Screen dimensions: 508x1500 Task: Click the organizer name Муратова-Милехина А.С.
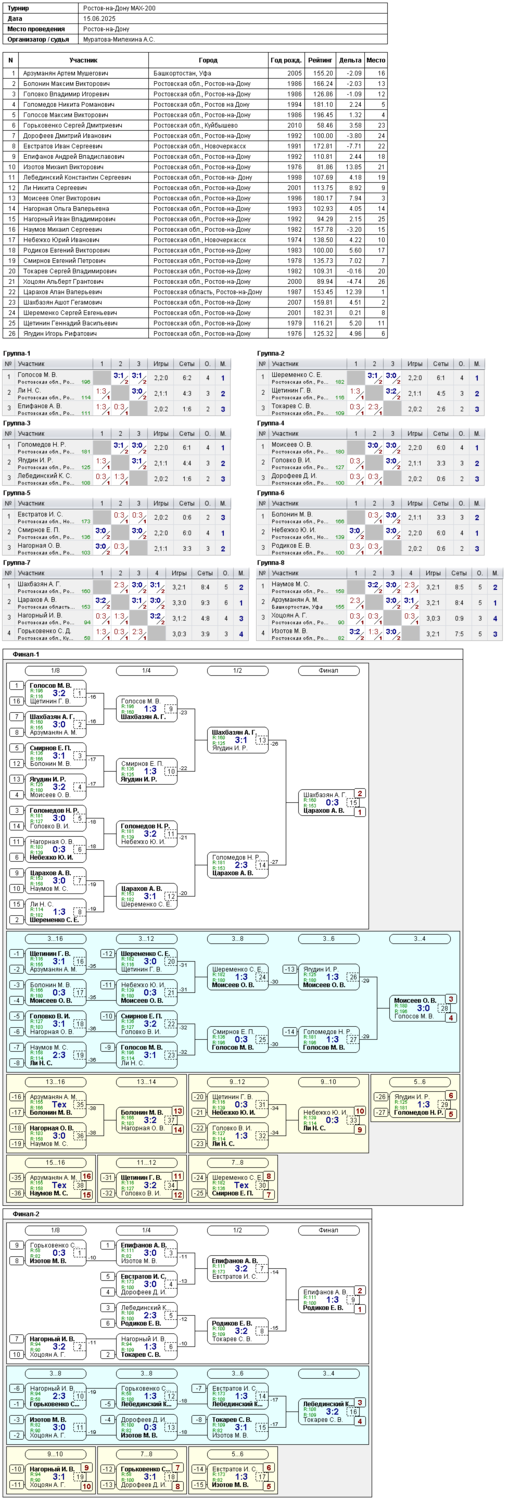click(119, 39)
